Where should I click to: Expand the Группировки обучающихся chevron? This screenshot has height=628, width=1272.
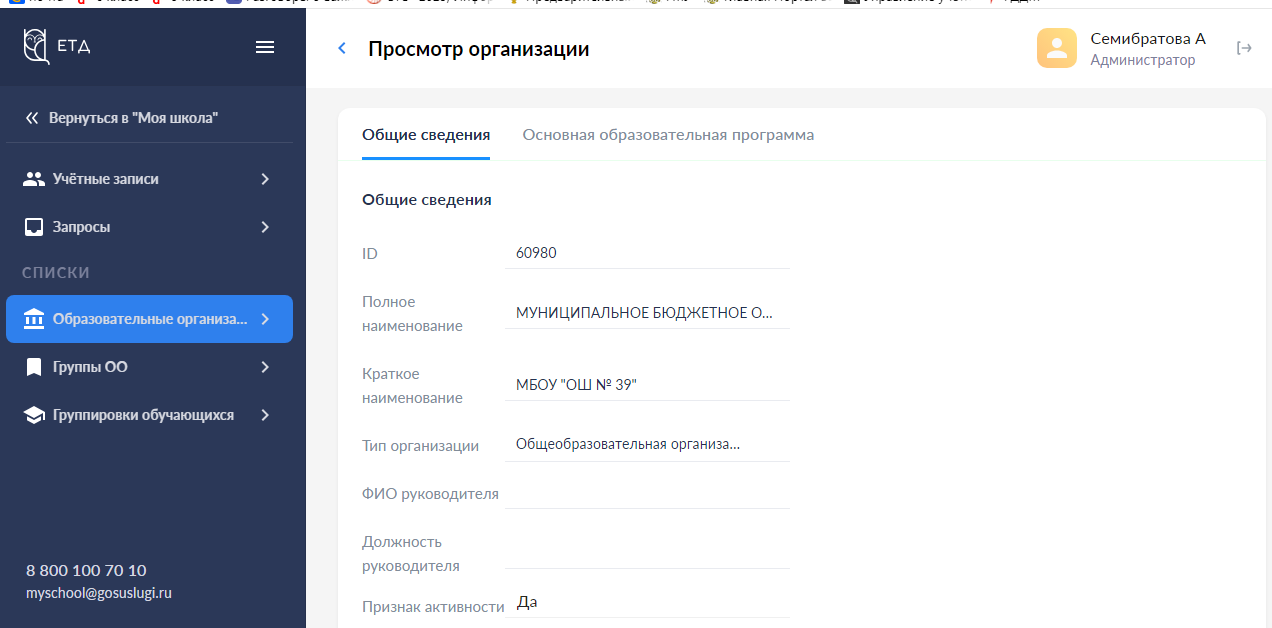coord(265,415)
